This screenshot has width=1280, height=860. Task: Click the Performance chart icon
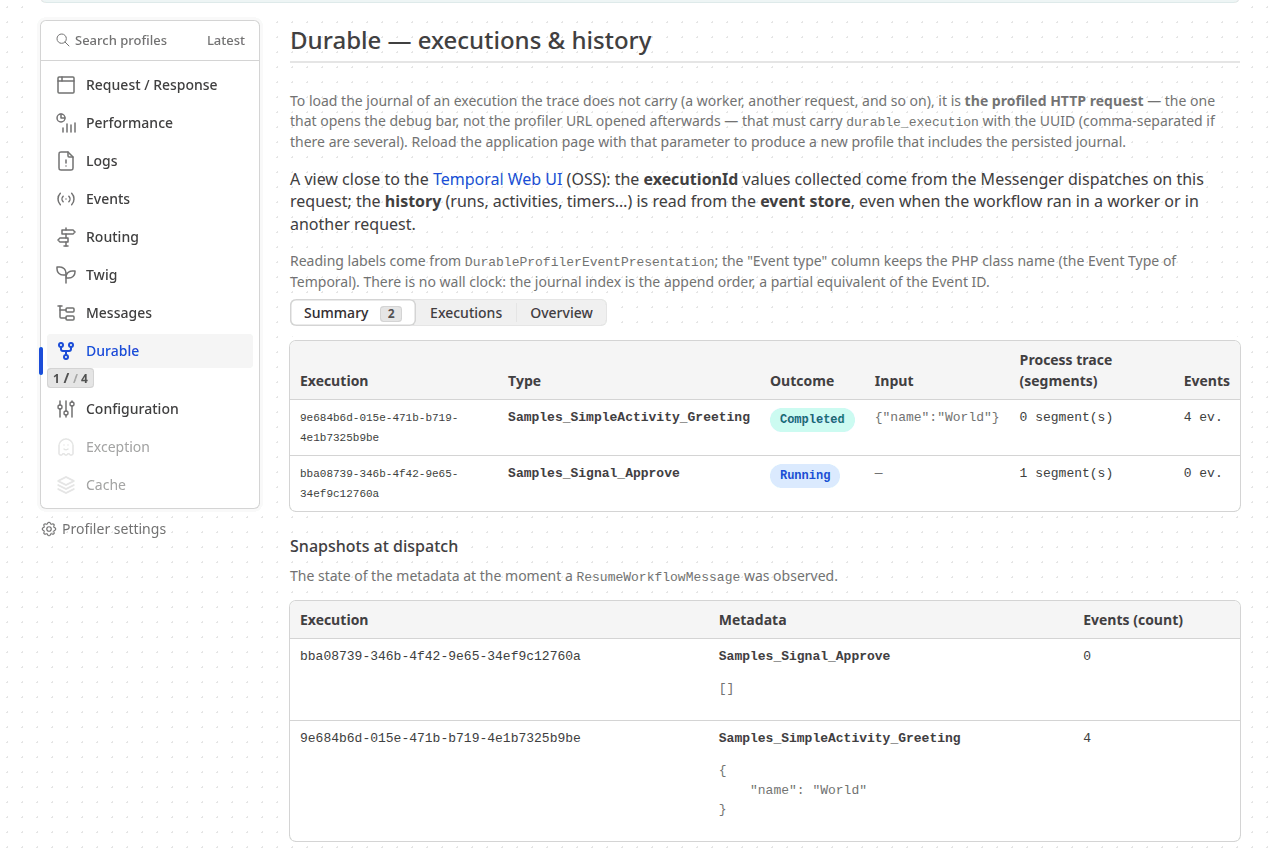pyautogui.click(x=66, y=123)
